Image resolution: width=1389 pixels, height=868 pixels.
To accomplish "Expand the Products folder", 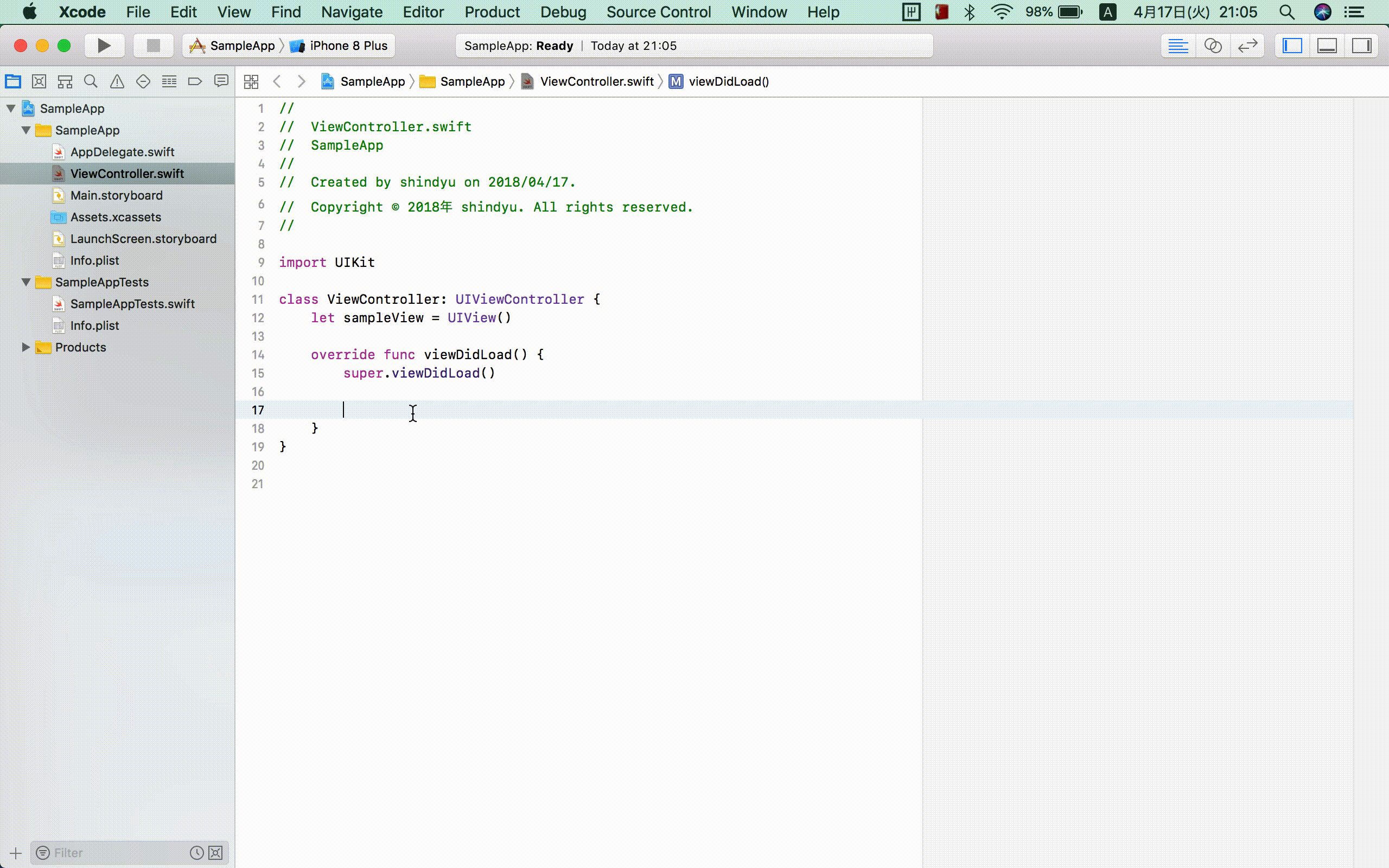I will click(x=26, y=347).
